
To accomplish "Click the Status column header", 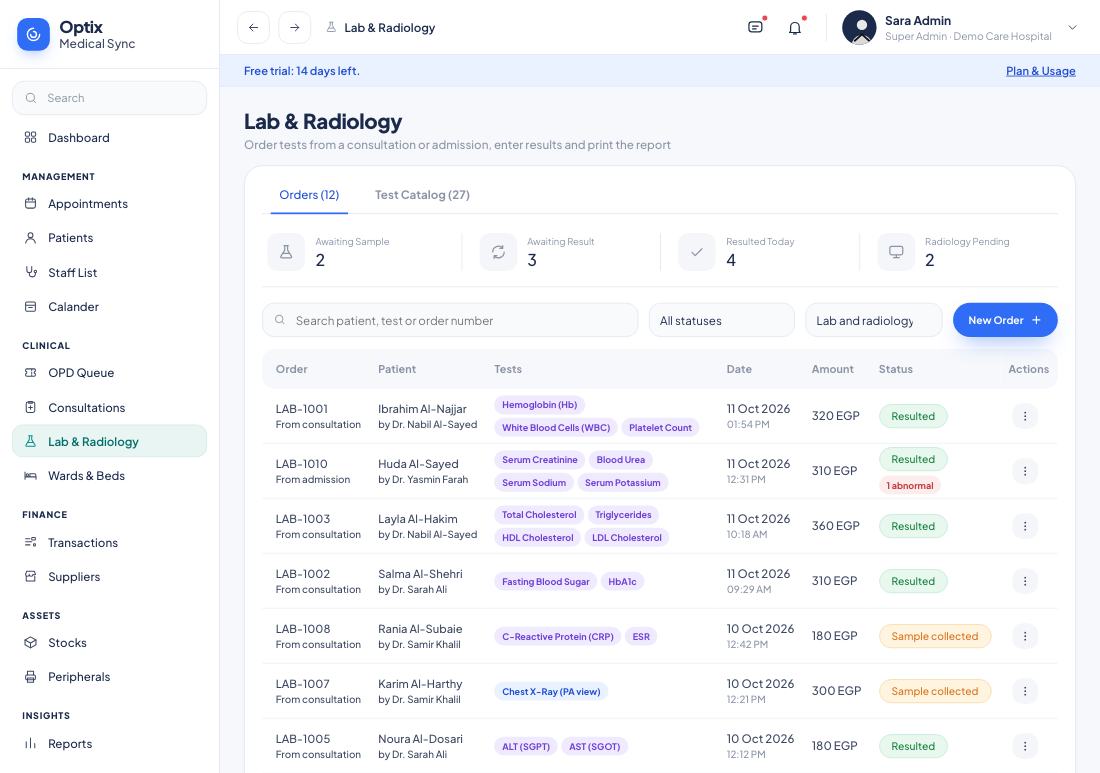I will click(896, 369).
